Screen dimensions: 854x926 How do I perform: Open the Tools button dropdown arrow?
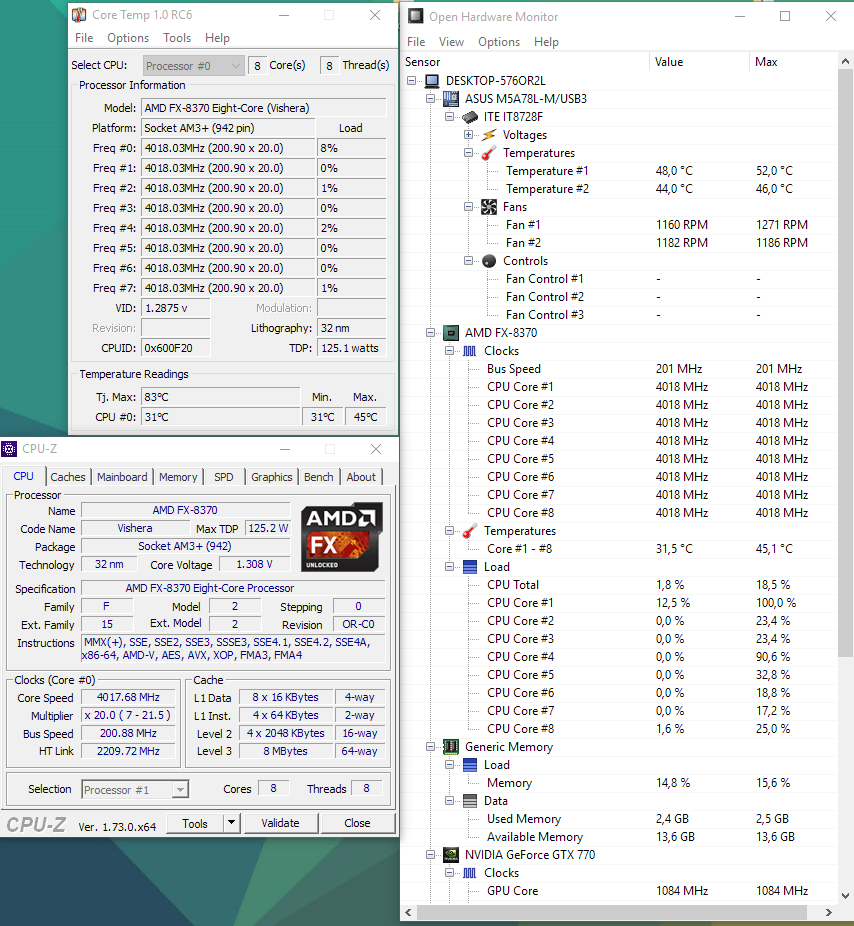[x=232, y=823]
